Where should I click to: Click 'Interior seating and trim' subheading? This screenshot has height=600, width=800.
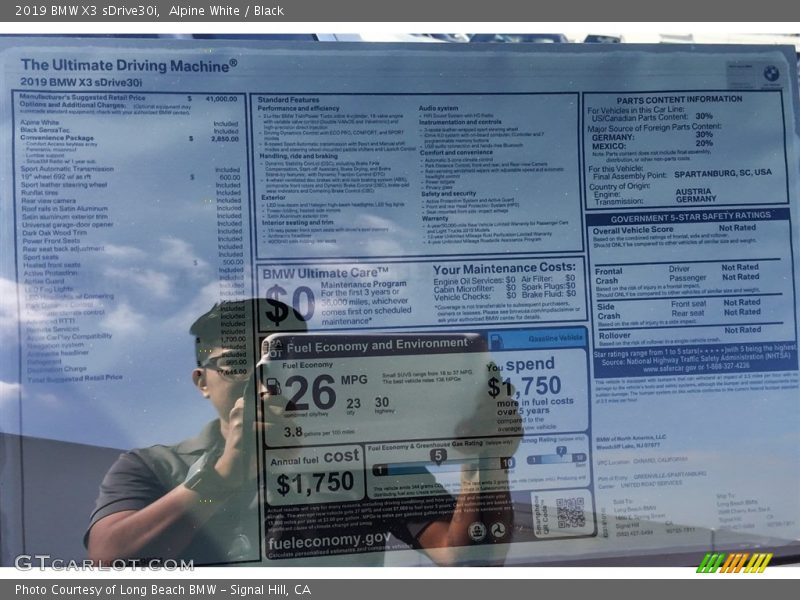(297, 222)
